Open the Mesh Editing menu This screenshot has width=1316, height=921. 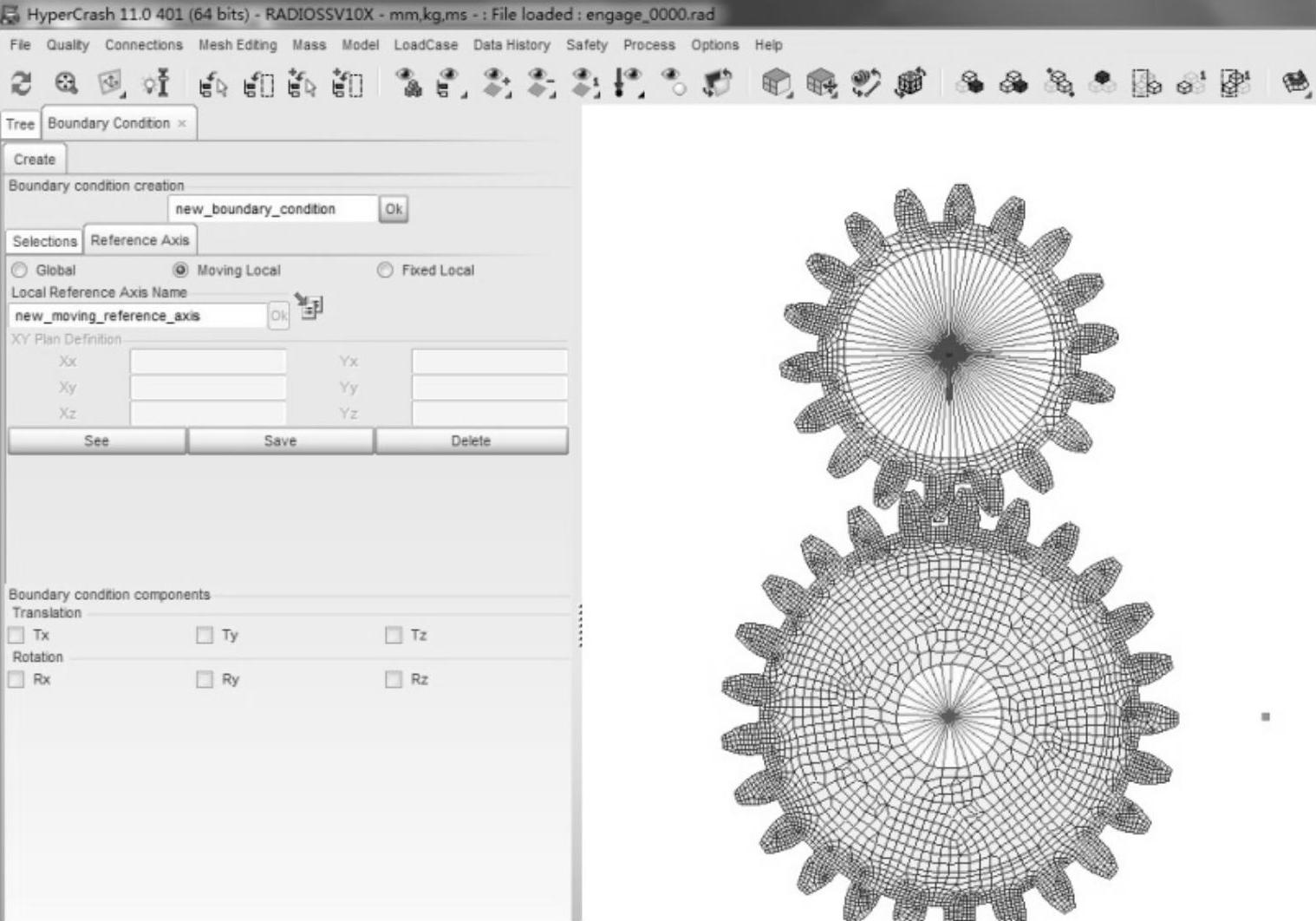click(x=238, y=45)
